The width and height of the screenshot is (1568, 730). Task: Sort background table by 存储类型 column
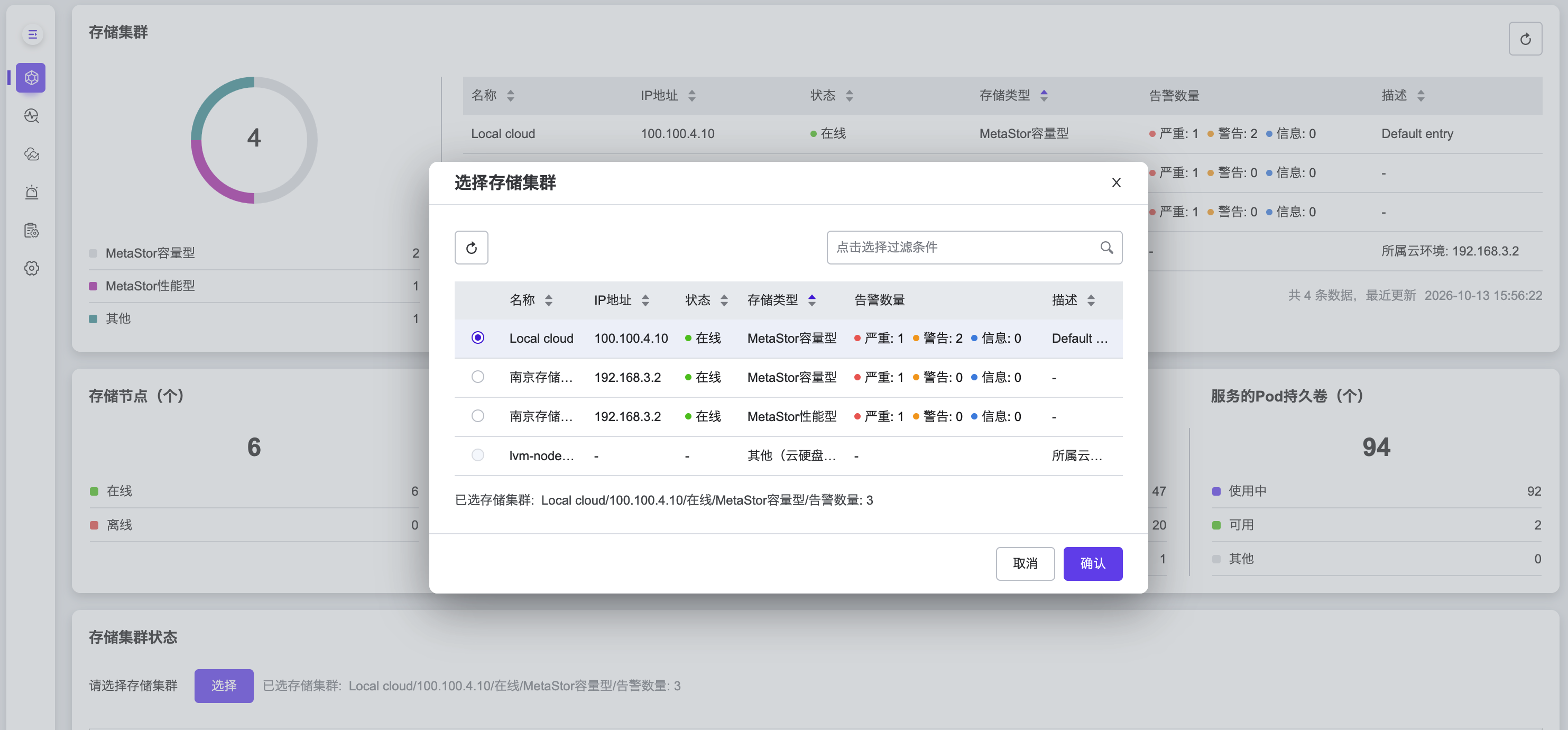tap(1043, 96)
